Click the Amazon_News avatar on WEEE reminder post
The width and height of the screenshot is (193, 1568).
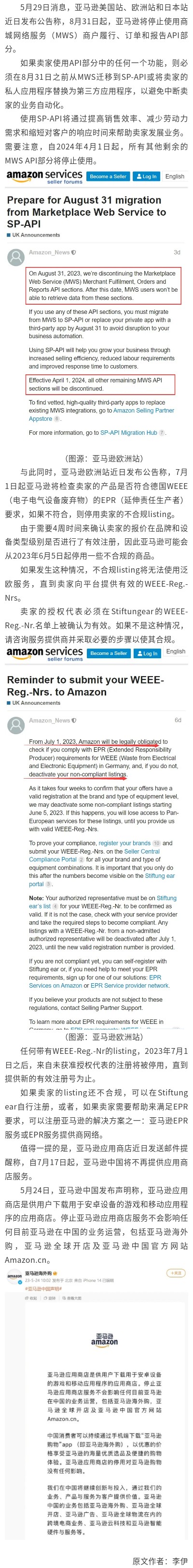(16, 725)
